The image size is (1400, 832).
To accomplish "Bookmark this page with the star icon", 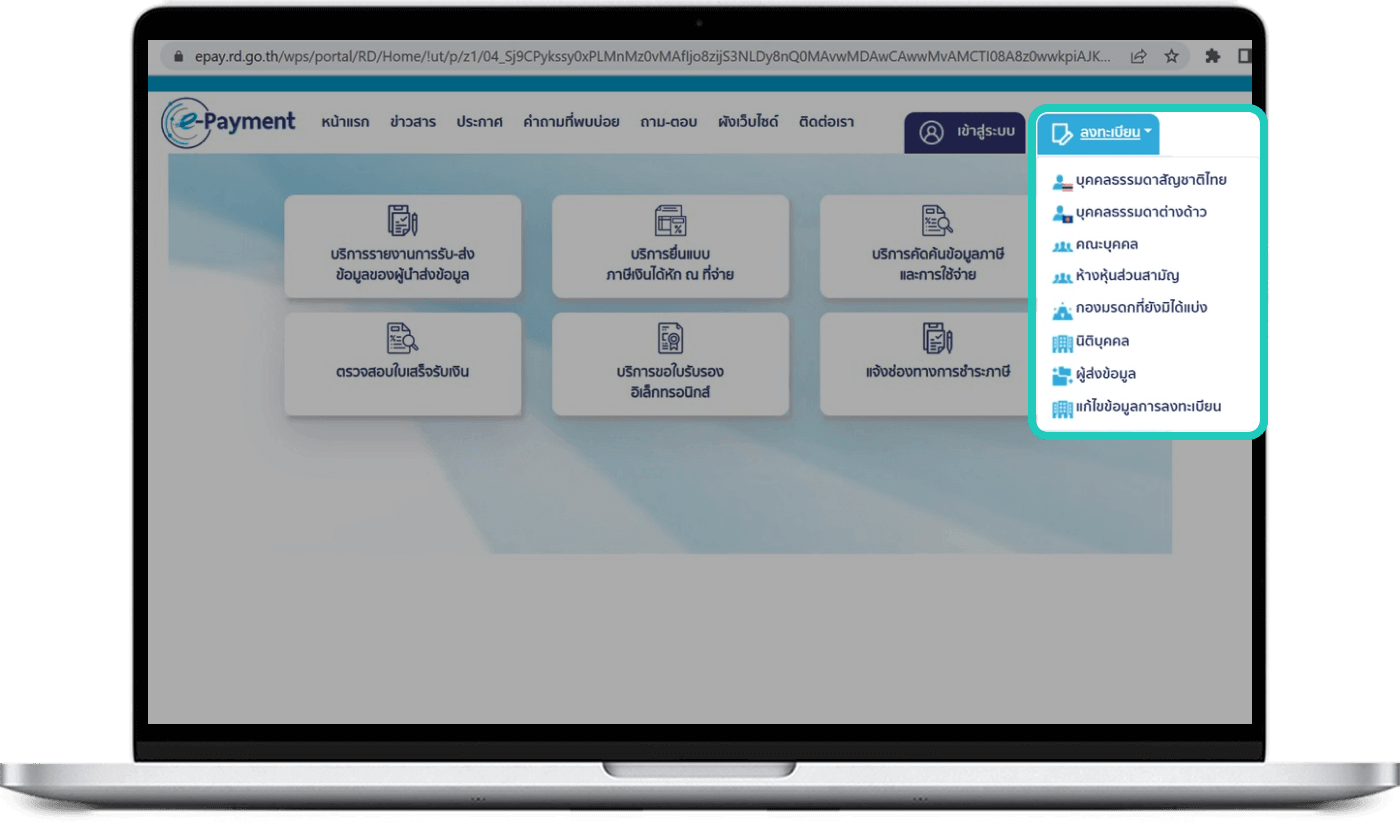I will click(1171, 57).
